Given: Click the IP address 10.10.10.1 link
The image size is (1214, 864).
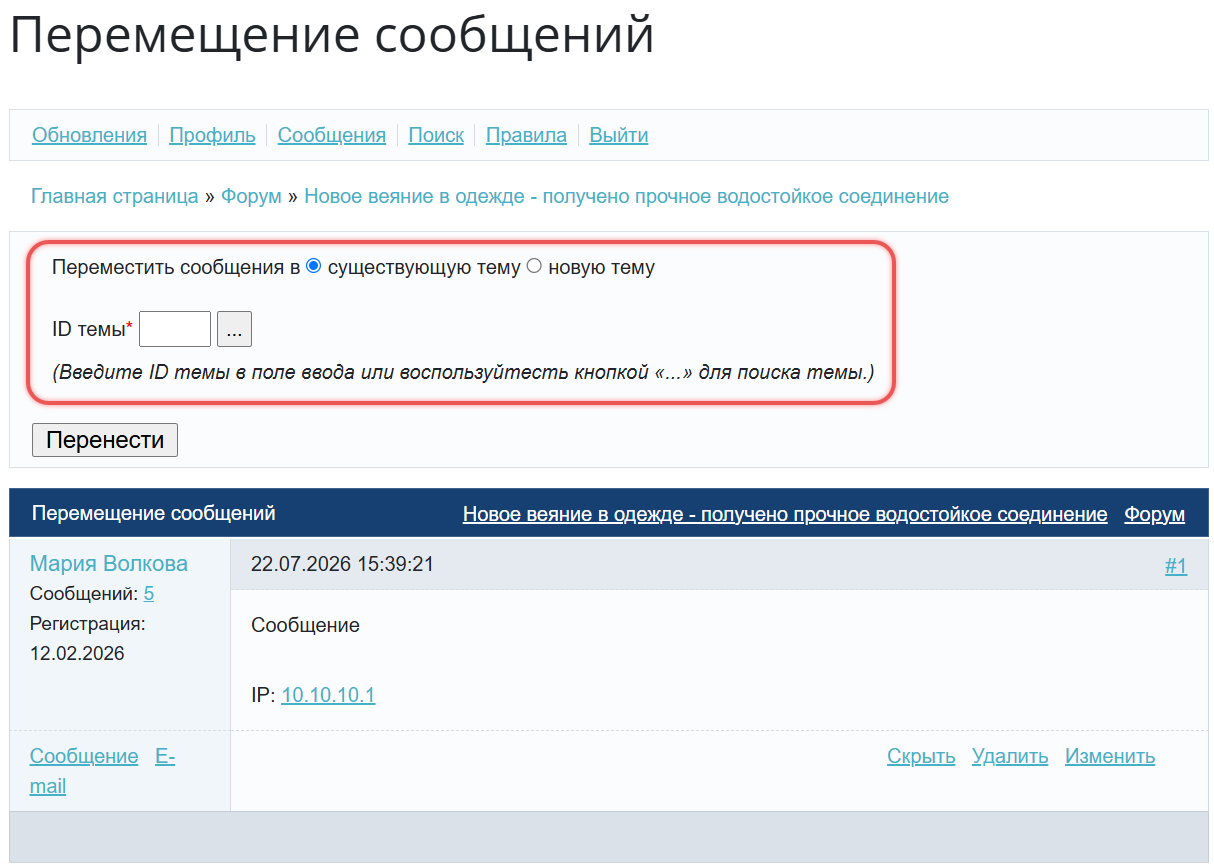Looking at the screenshot, I should tap(328, 695).
